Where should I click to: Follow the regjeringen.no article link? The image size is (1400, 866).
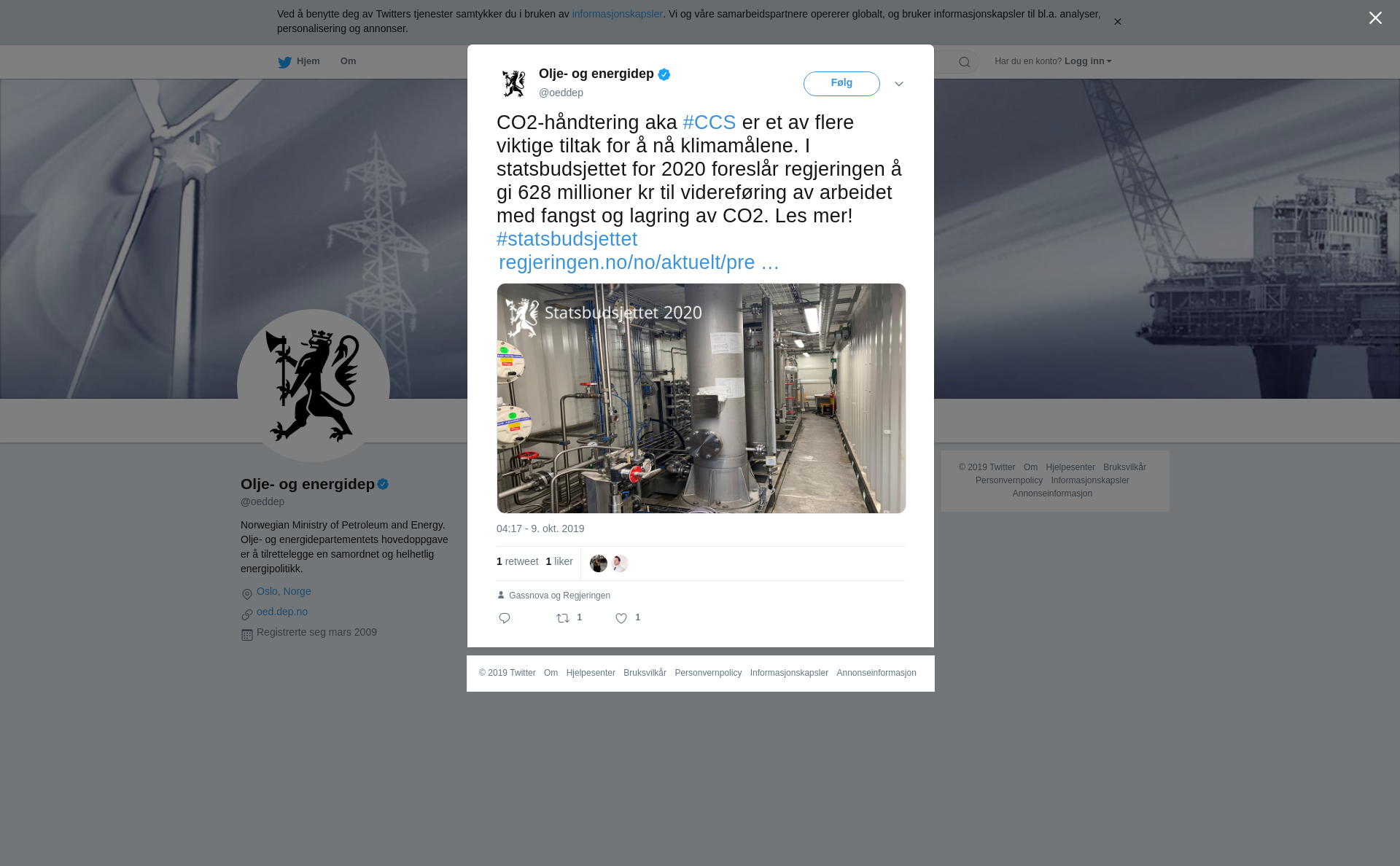coord(639,262)
